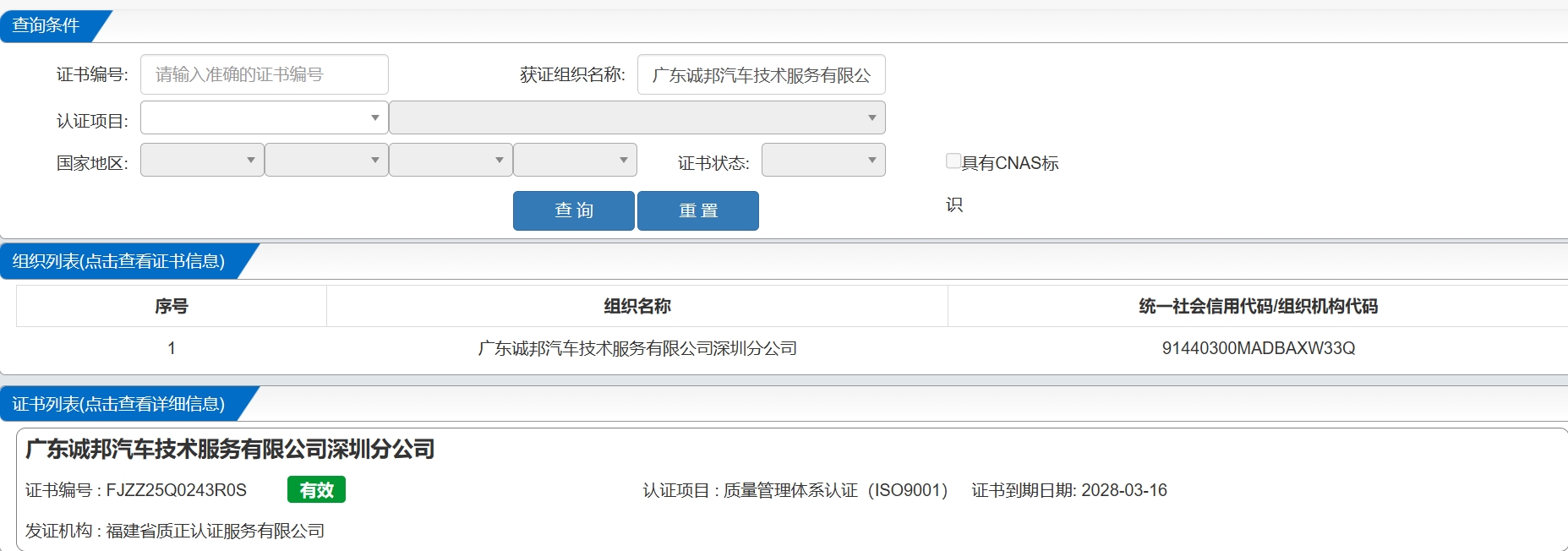Click the 获证组织名称 input field
The height and width of the screenshot is (551, 1568).
(762, 74)
